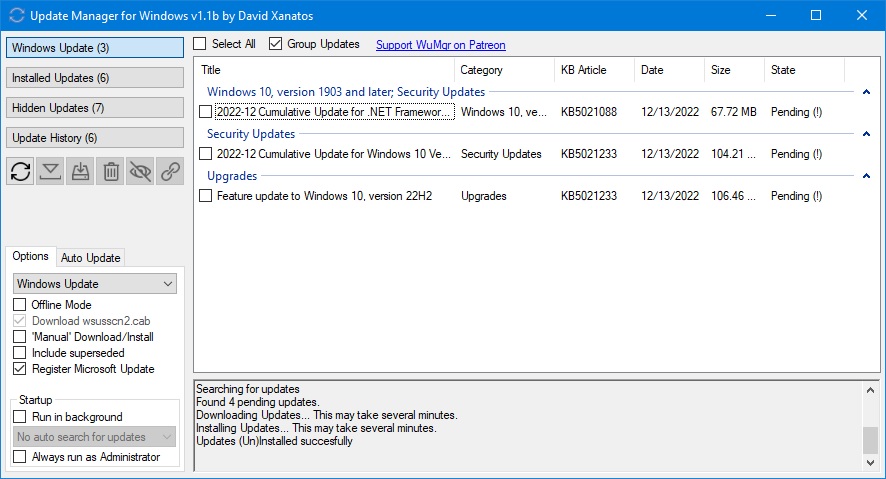
Task: Untick the Group Updates checkbox
Action: 275,43
